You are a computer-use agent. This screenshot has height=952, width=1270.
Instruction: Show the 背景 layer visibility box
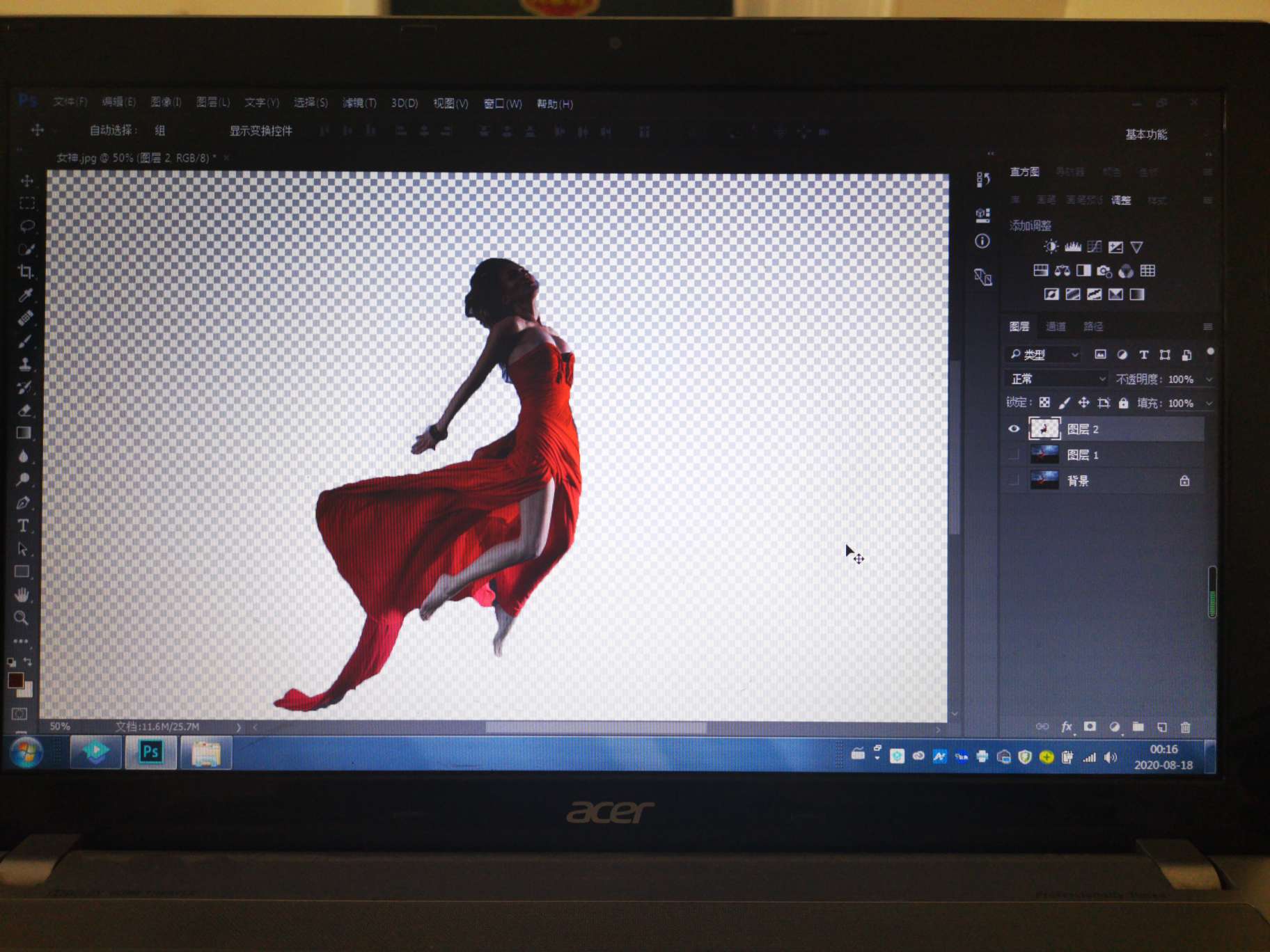point(1014,480)
